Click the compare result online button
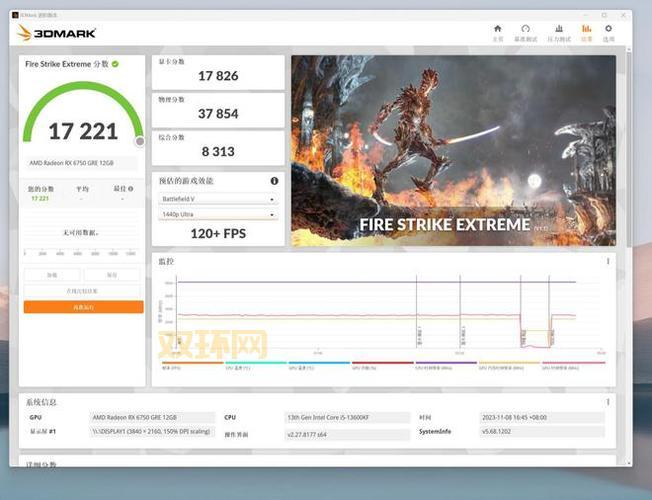The width and height of the screenshot is (652, 500). pos(82,291)
